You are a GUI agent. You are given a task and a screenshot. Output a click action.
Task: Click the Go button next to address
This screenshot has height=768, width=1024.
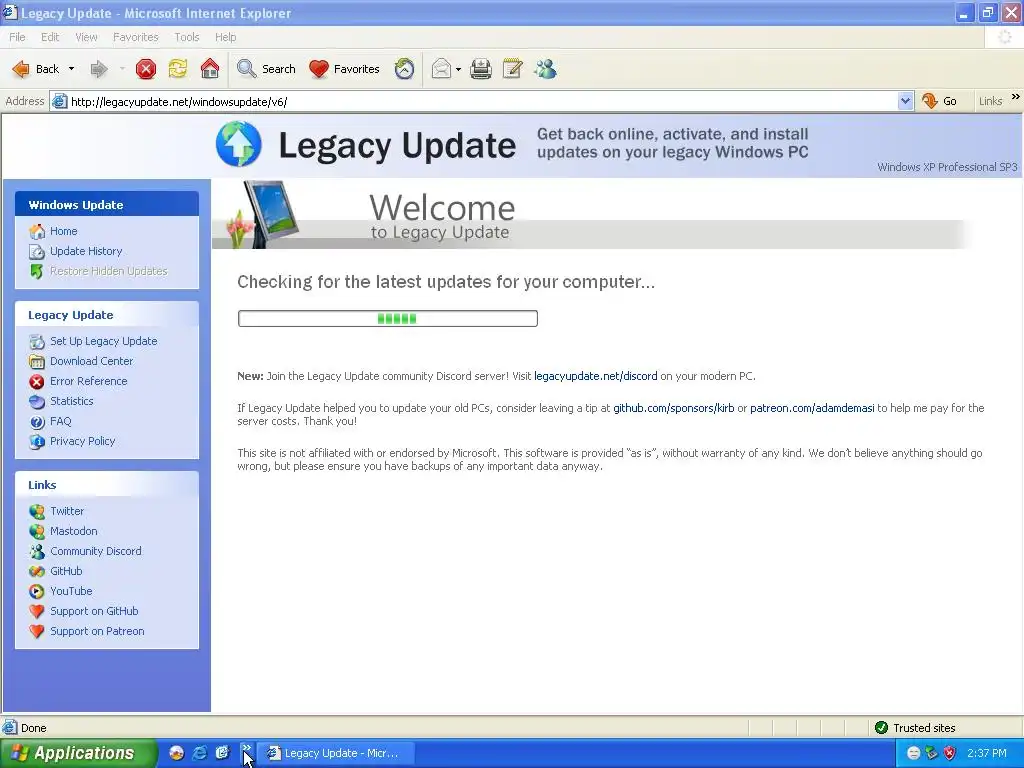click(x=939, y=101)
